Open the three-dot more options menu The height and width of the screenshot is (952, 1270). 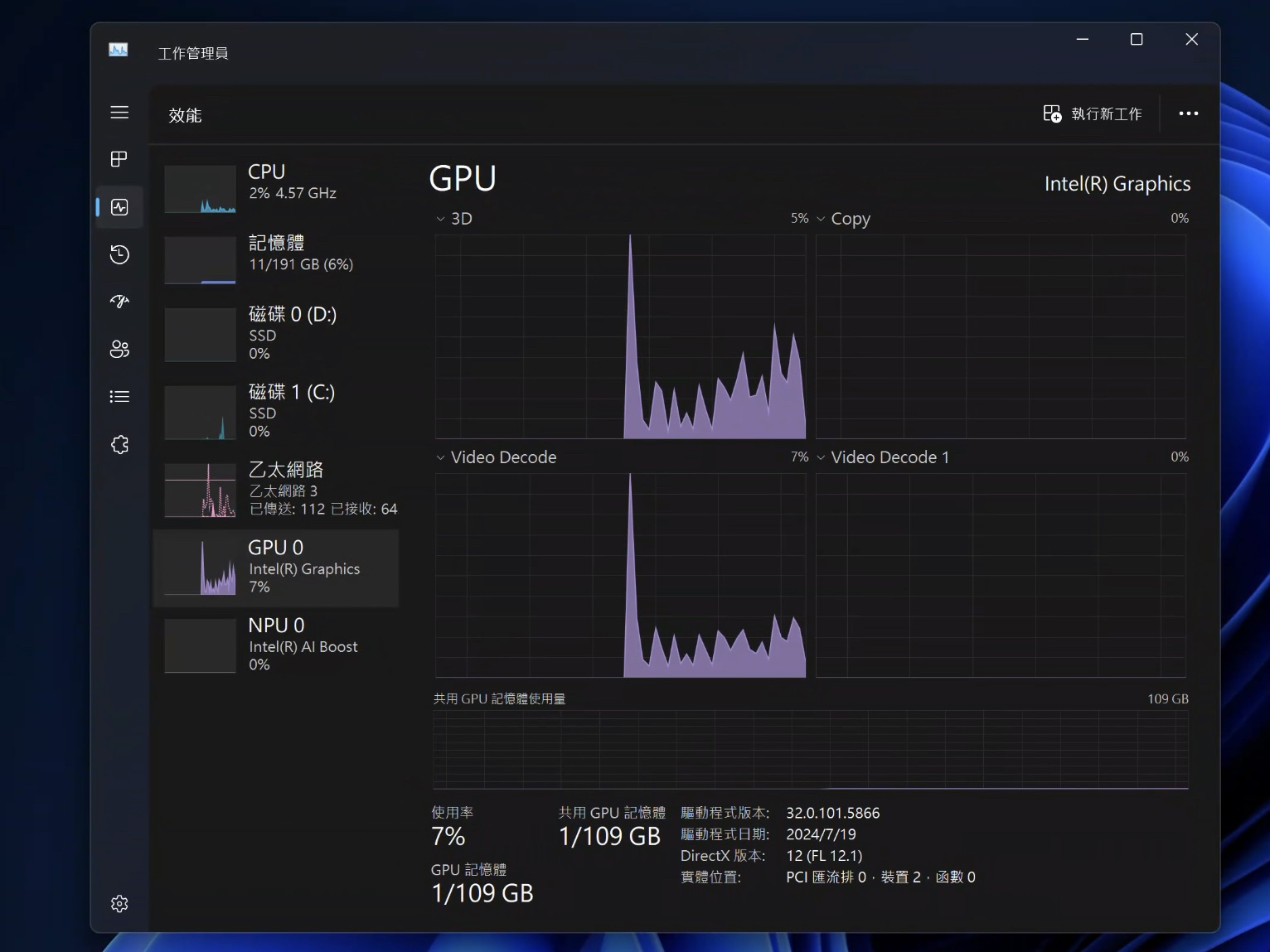pyautogui.click(x=1189, y=114)
